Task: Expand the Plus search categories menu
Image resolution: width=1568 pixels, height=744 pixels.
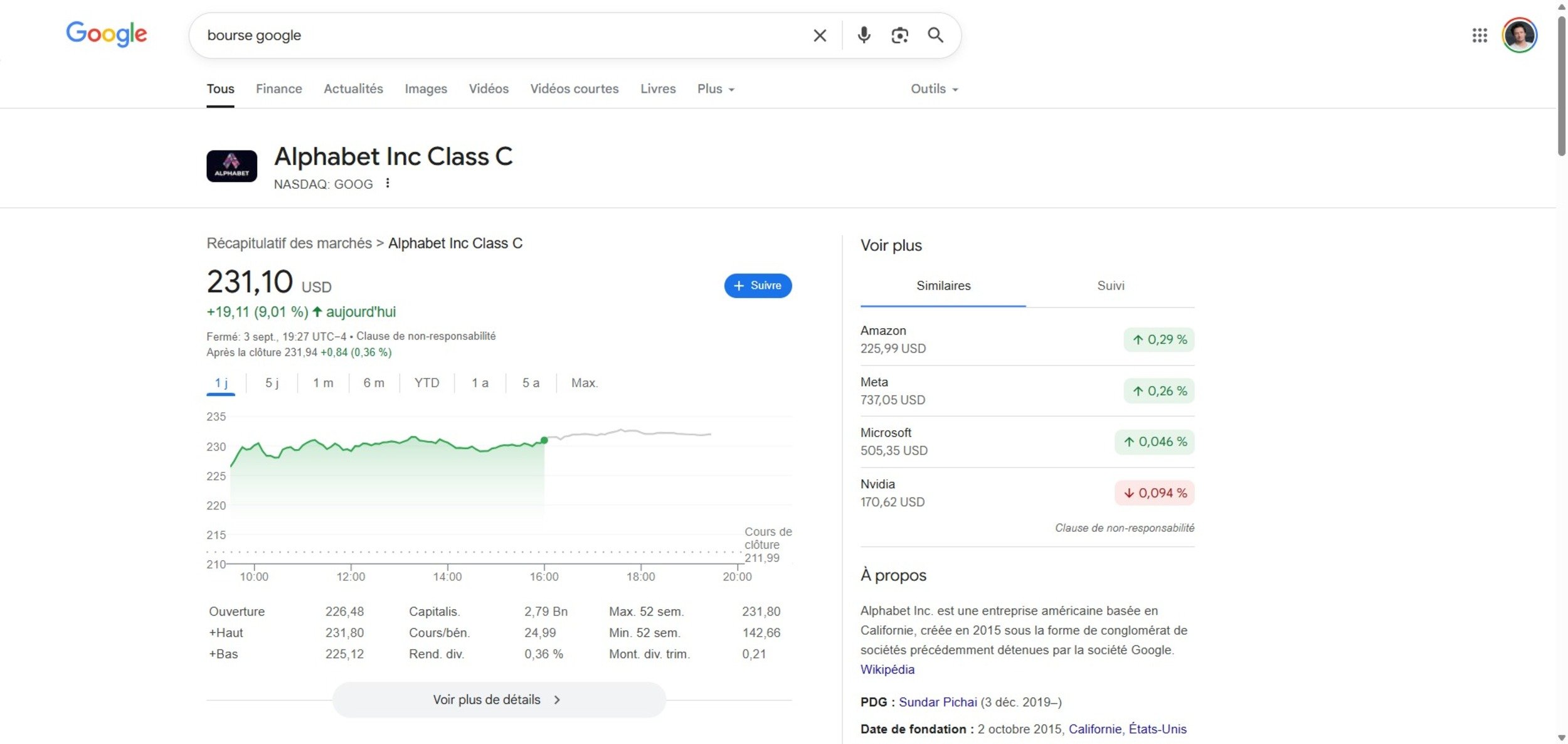Action: click(x=714, y=88)
